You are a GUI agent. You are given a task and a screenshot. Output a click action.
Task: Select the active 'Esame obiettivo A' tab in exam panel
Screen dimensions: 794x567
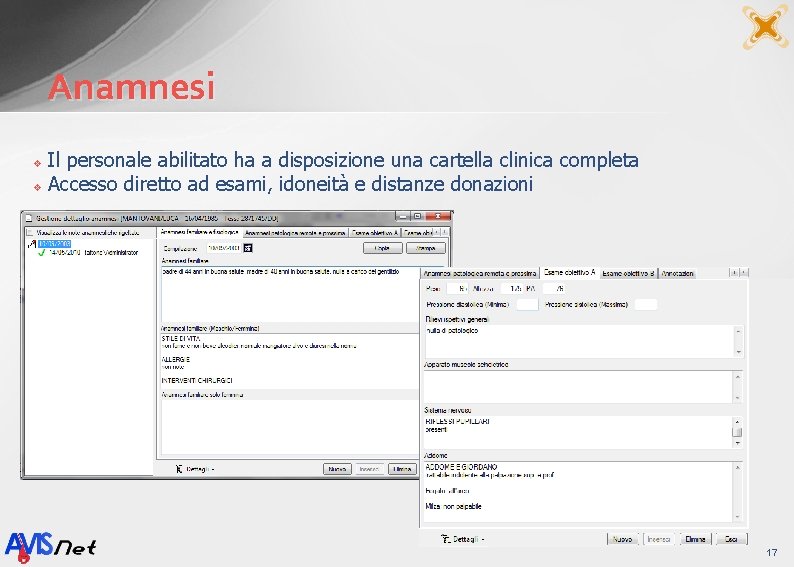pos(569,272)
